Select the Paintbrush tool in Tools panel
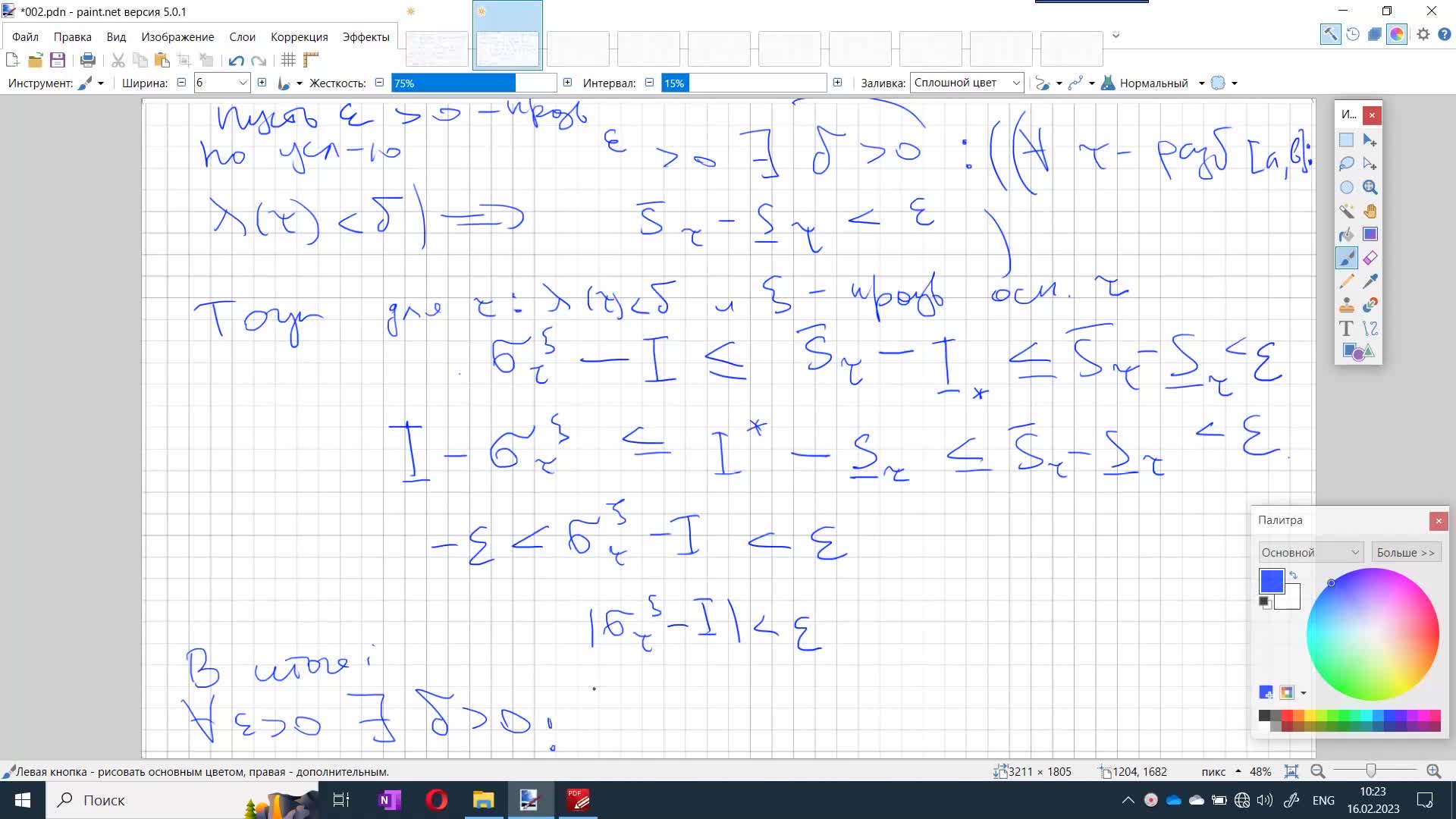This screenshot has height=819, width=1456. 1346,258
